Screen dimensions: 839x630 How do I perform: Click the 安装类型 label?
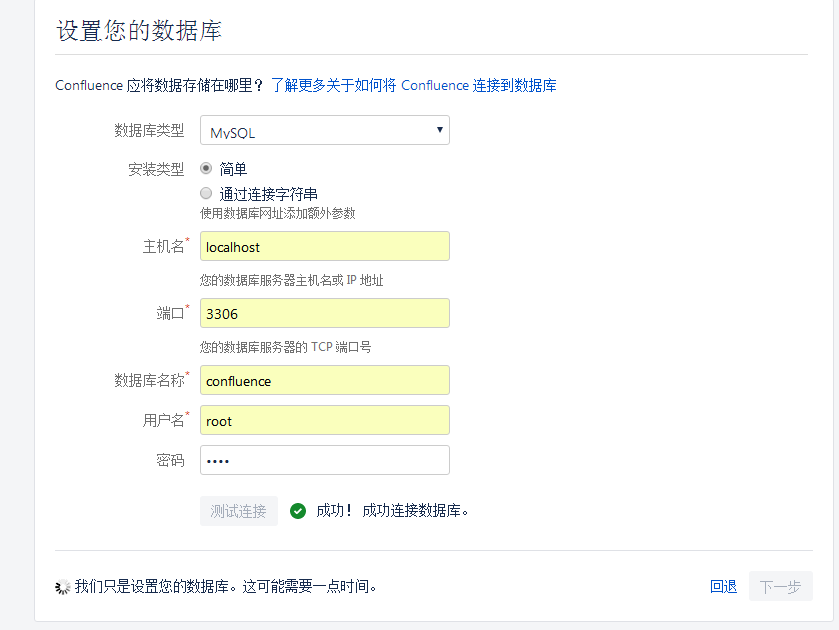[x=156, y=170]
